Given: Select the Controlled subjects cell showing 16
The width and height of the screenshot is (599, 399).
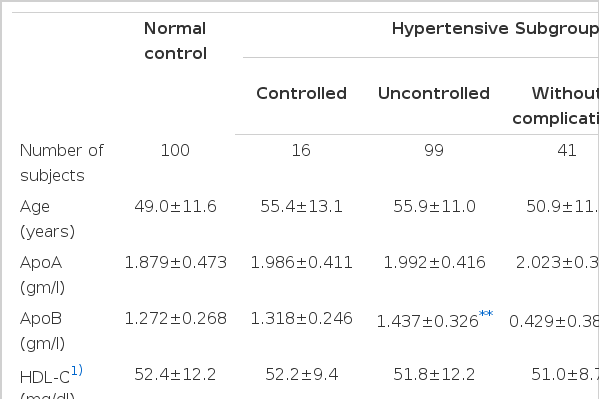Looking at the screenshot, I should pyautogui.click(x=301, y=150).
